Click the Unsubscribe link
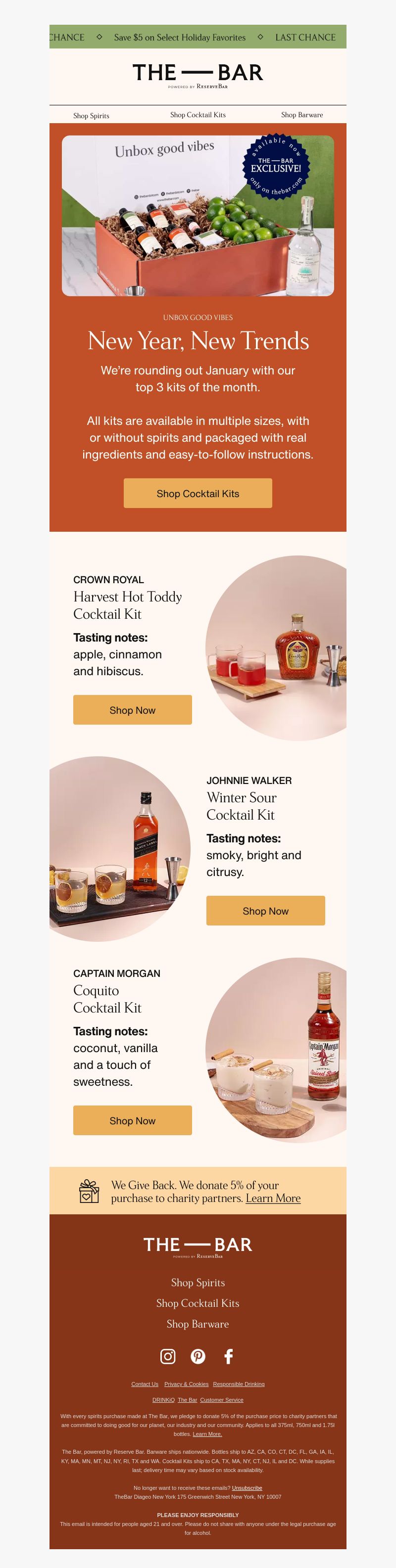 (x=247, y=1488)
